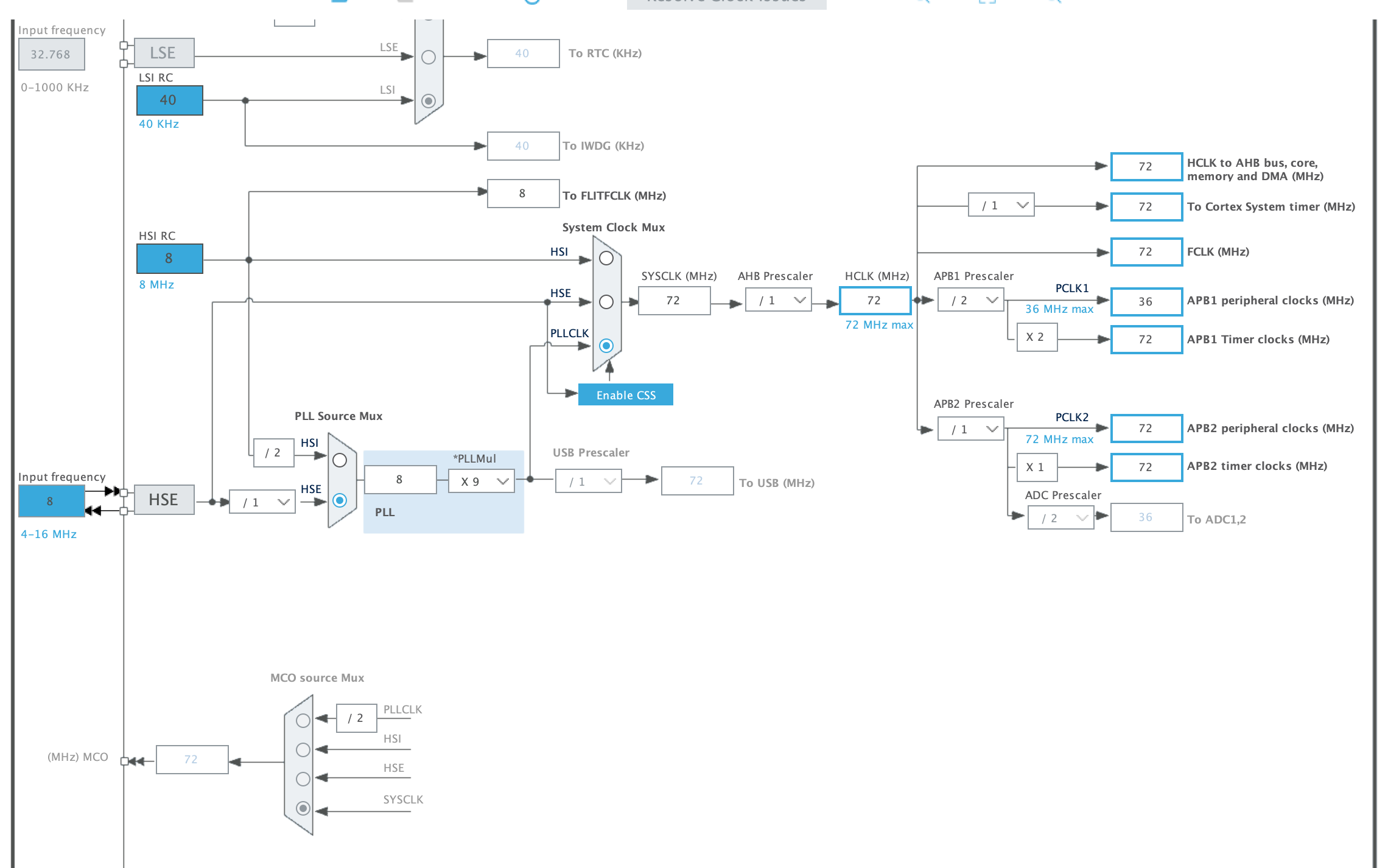The image size is (1388, 868).
Task: Select SYSCLK in the MCO source Mux
Action: (x=303, y=808)
